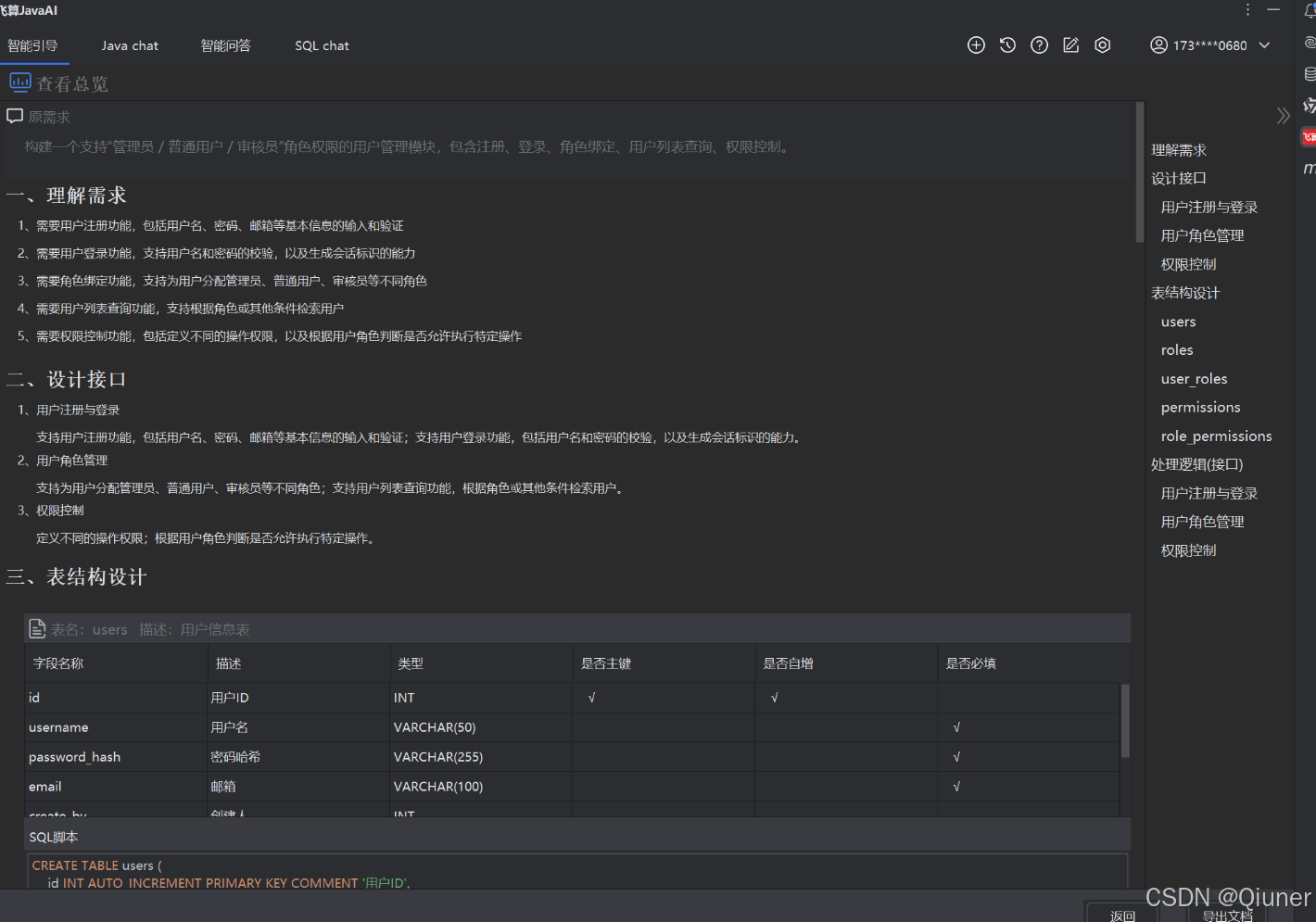Click the 原需求 speech bubble icon
1316x922 pixels.
(x=14, y=116)
